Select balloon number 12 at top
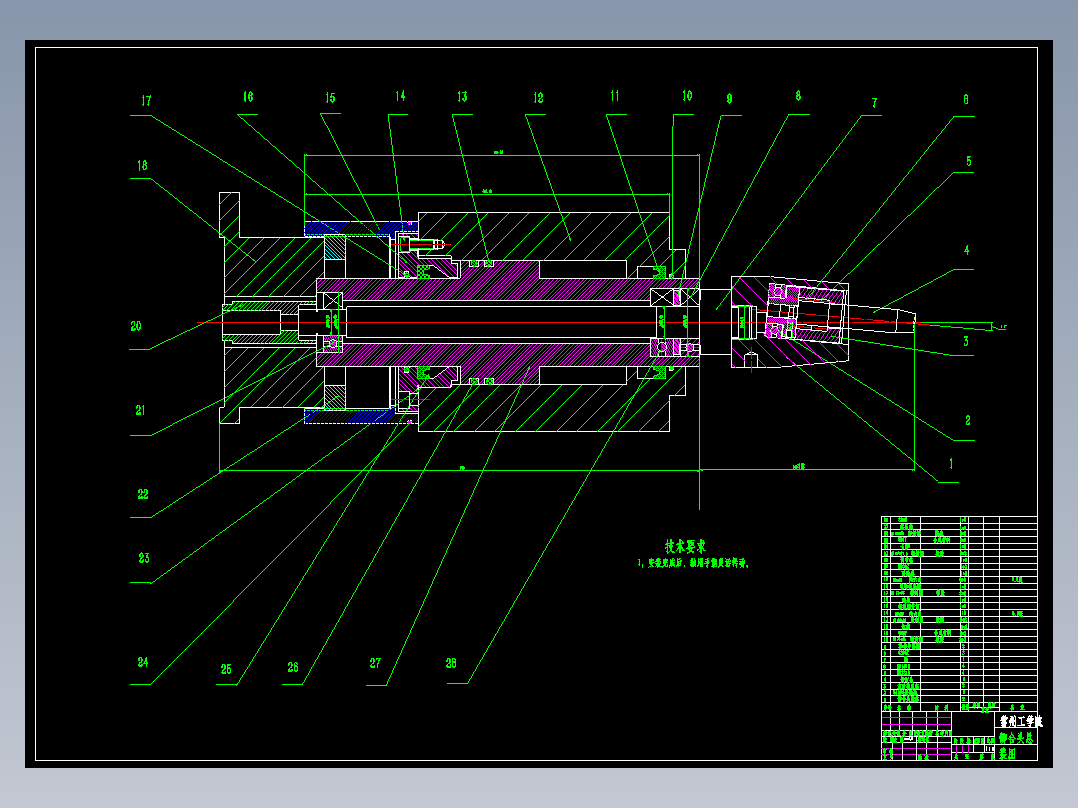This screenshot has height=808, width=1078. tap(538, 98)
